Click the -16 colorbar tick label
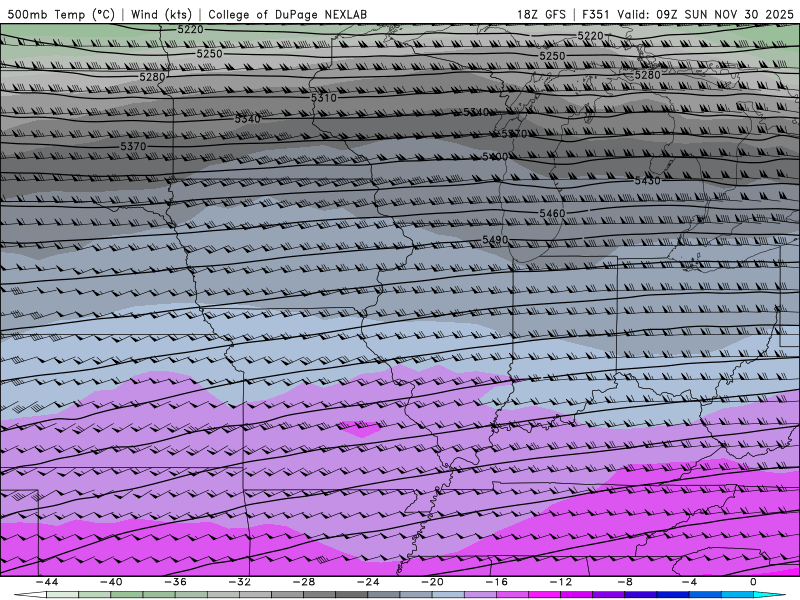The width and height of the screenshot is (800, 600). pos(496,582)
